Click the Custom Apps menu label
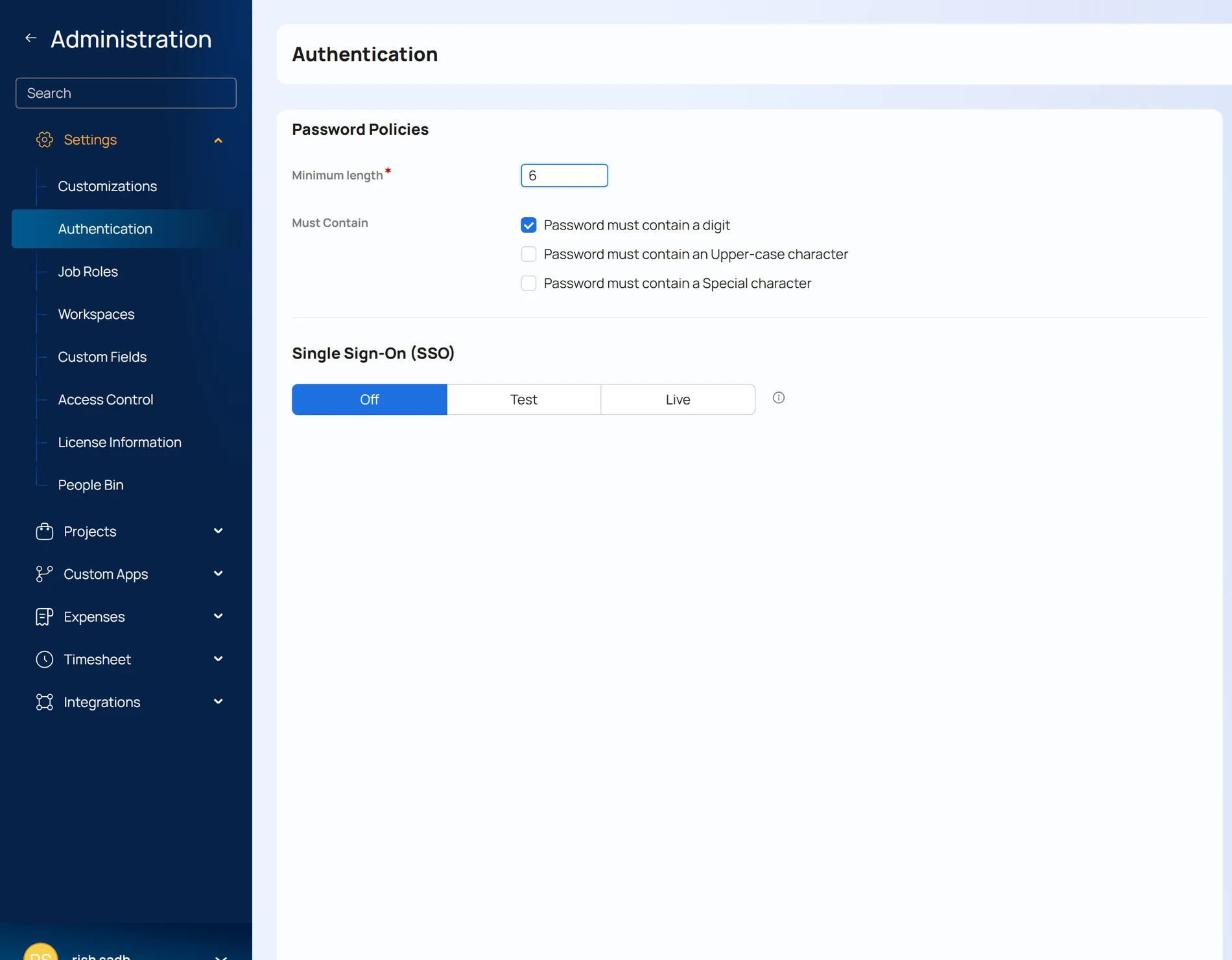The height and width of the screenshot is (960, 1232). 106,574
